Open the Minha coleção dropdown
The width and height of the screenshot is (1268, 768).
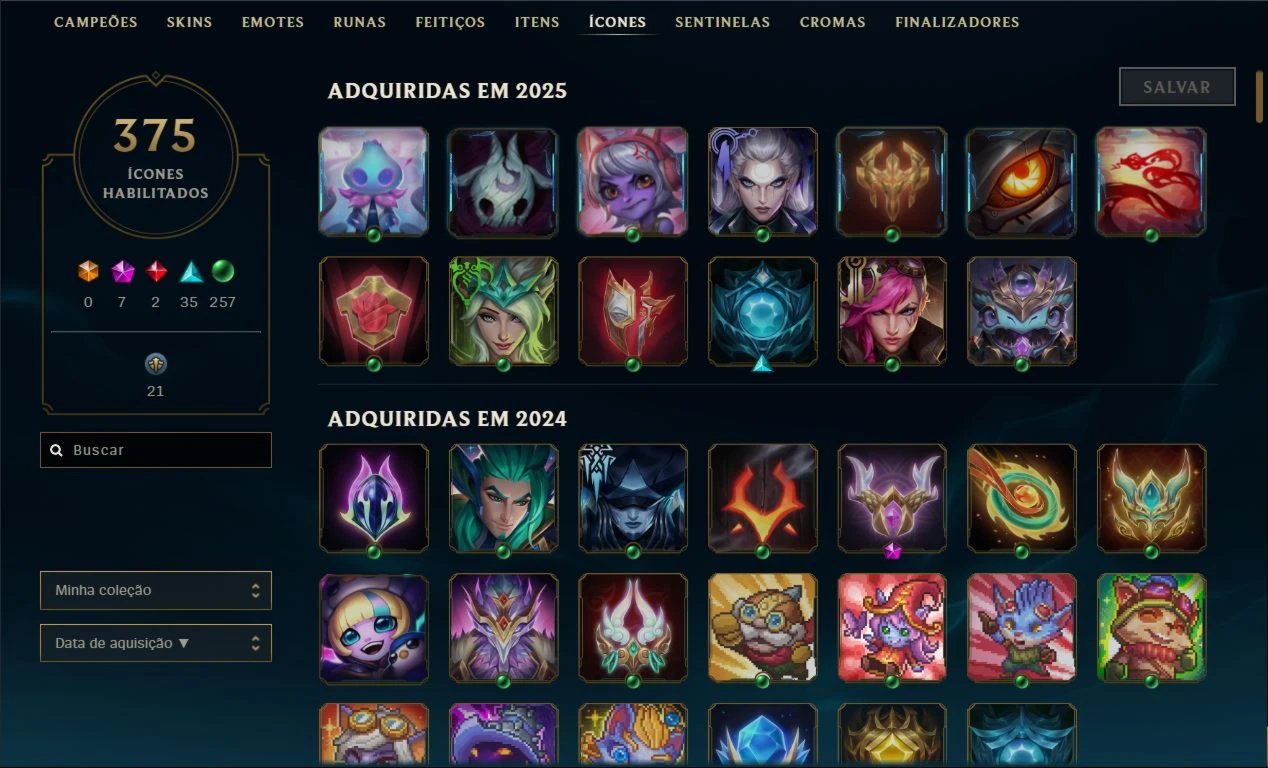click(156, 590)
